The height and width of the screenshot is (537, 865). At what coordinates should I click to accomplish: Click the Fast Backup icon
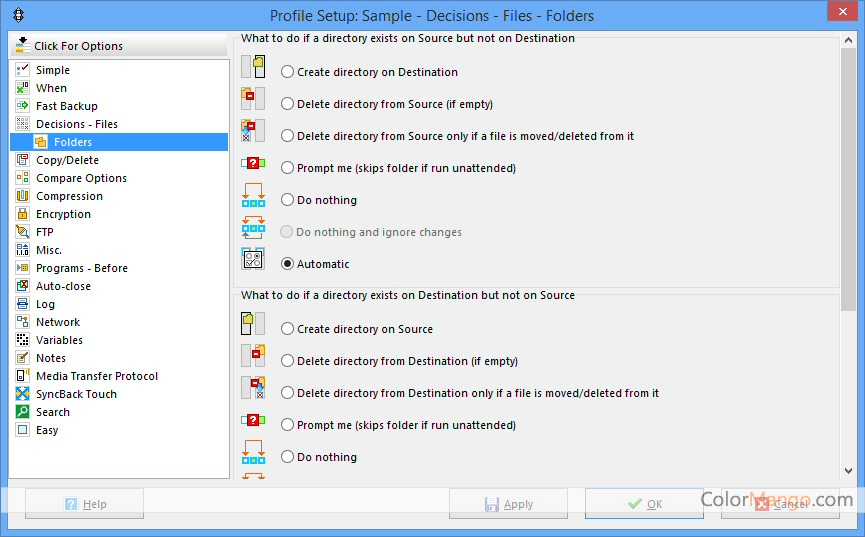(x=23, y=105)
